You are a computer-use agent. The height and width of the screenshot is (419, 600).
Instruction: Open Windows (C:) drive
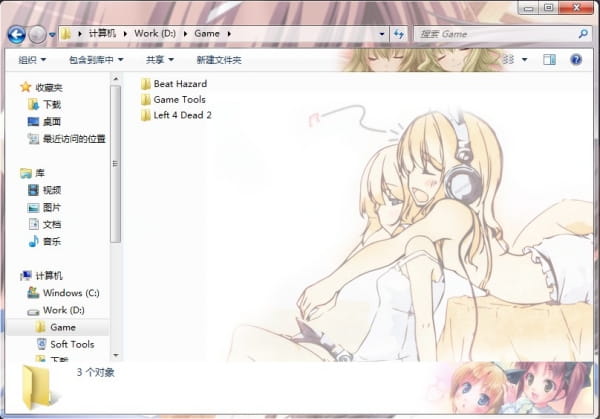click(71, 293)
